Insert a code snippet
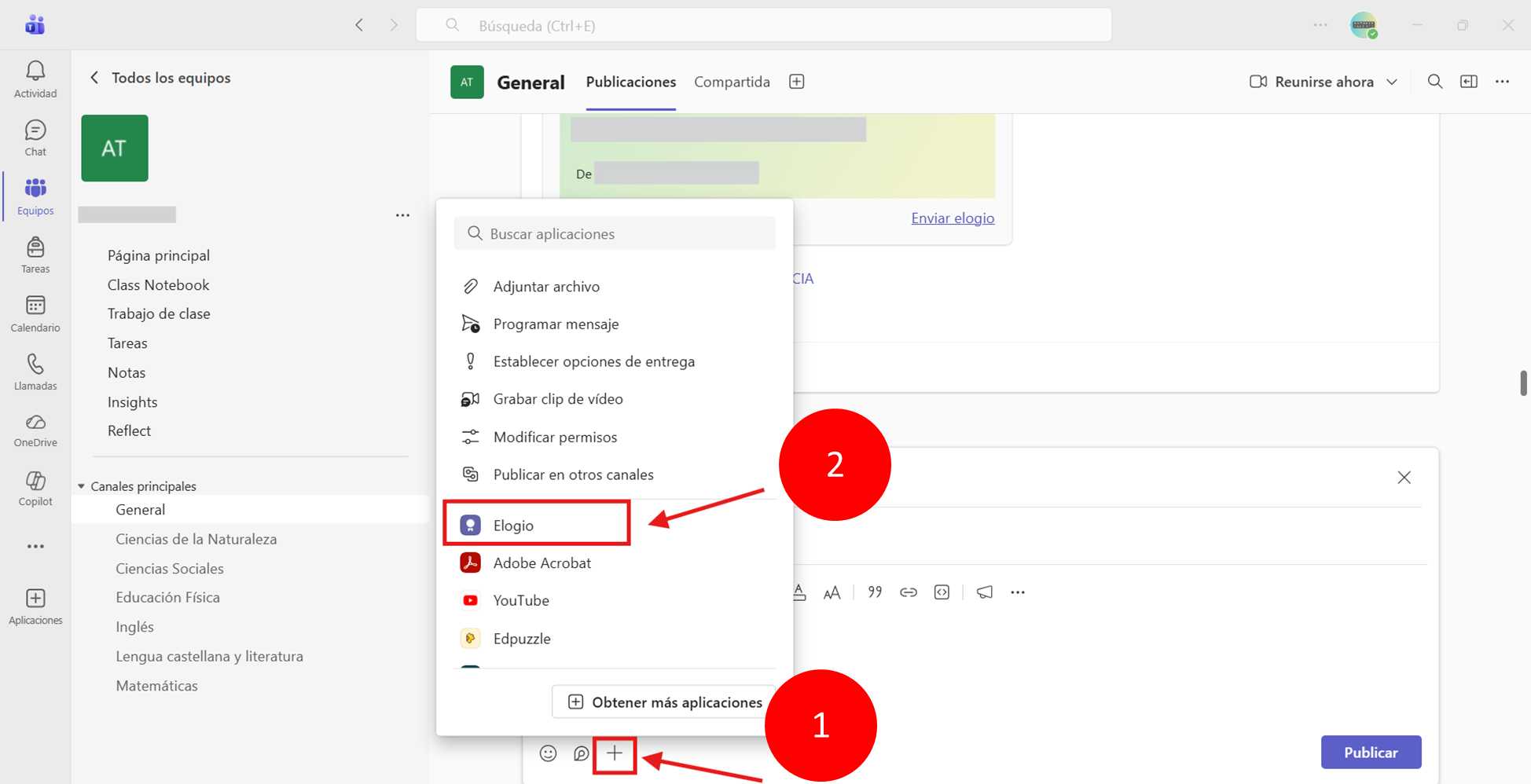1531x784 pixels. pyautogui.click(x=942, y=592)
